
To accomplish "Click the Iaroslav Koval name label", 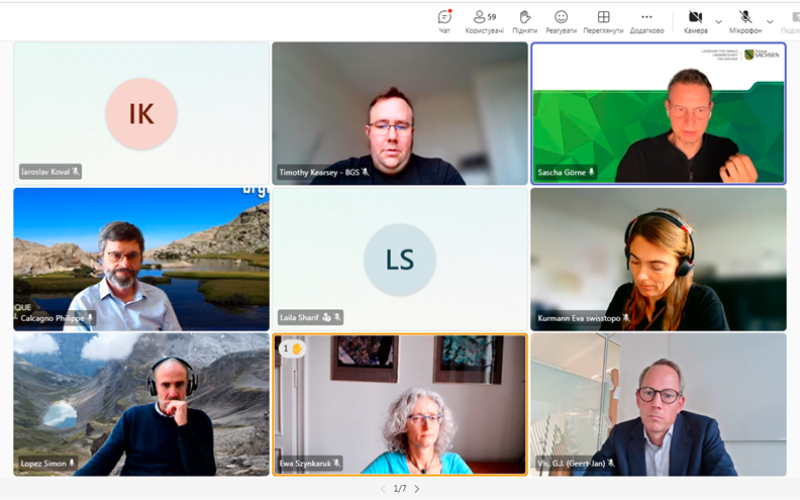I will (50, 172).
